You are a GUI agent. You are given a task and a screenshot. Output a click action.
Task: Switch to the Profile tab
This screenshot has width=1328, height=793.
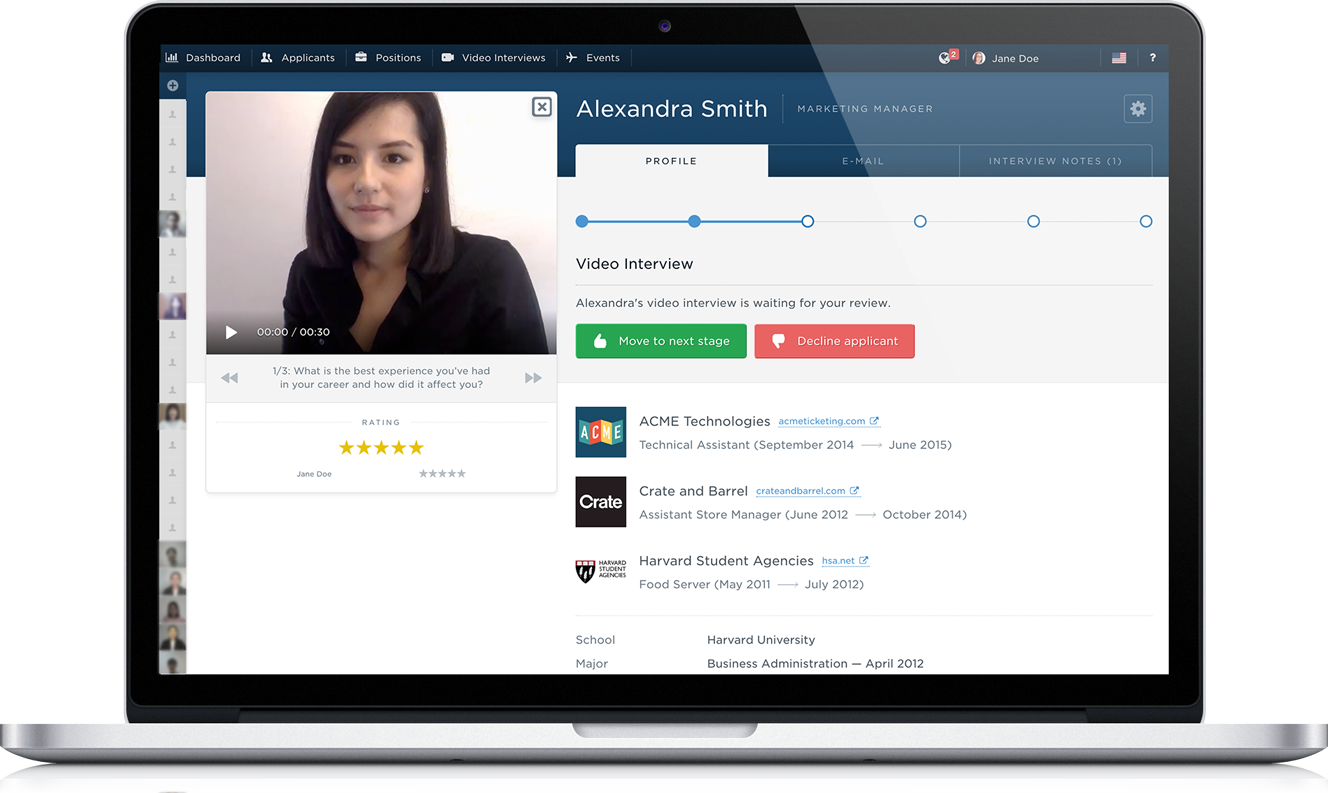(x=671, y=161)
